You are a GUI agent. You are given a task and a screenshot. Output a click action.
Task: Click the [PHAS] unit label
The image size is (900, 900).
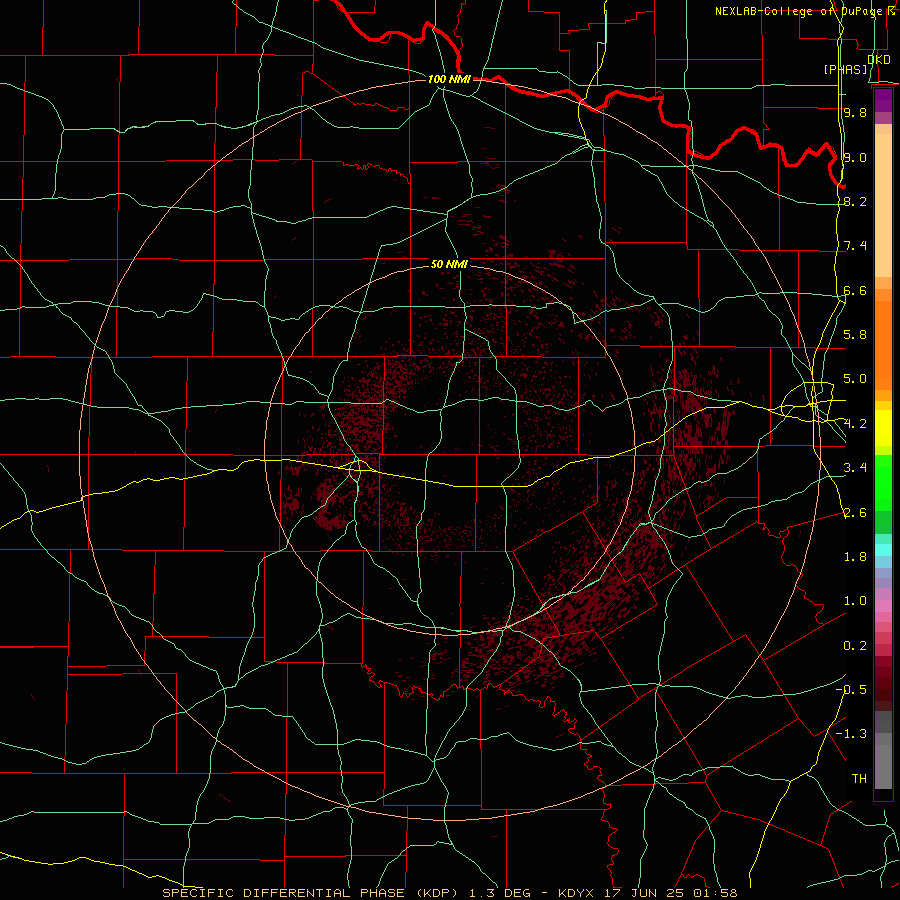click(845, 69)
